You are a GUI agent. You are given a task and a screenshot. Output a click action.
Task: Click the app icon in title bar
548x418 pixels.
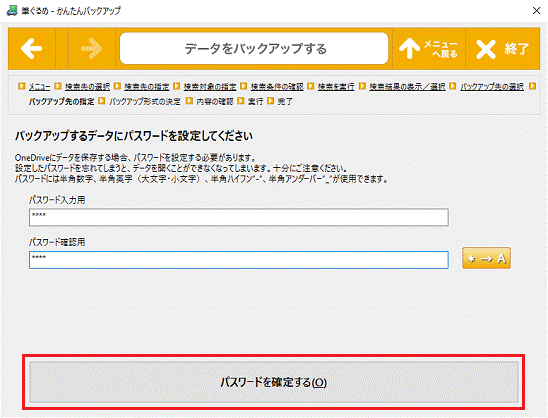point(12,10)
